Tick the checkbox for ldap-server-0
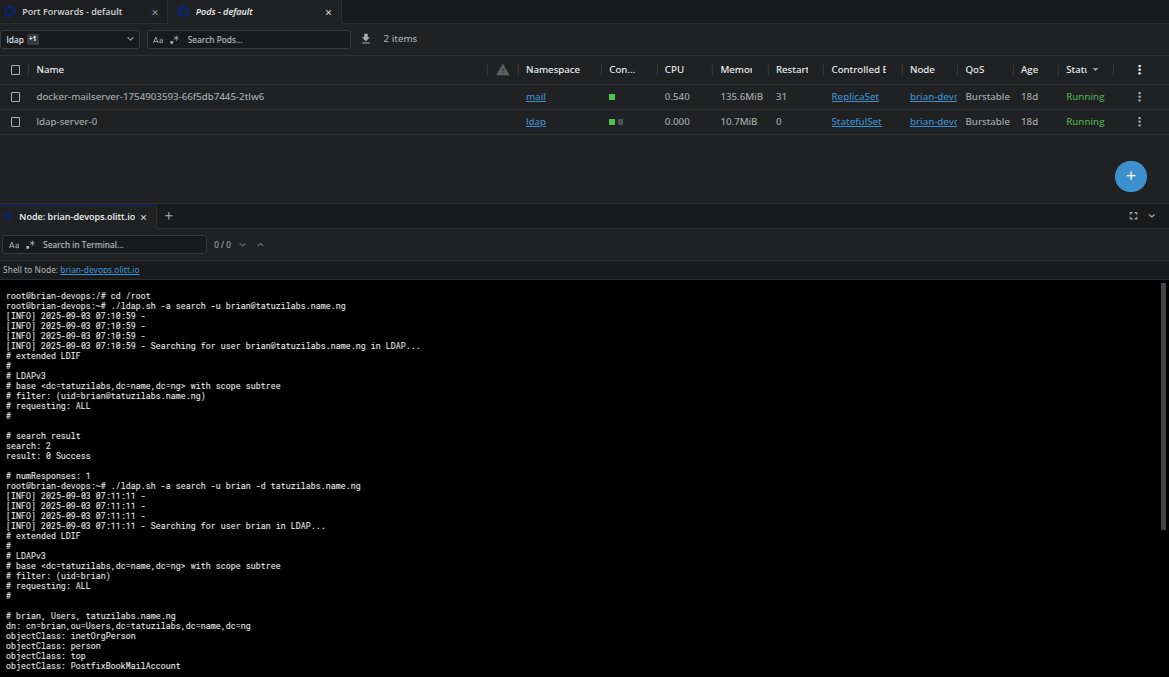Screen dimensions: 1169x677 click(15, 122)
